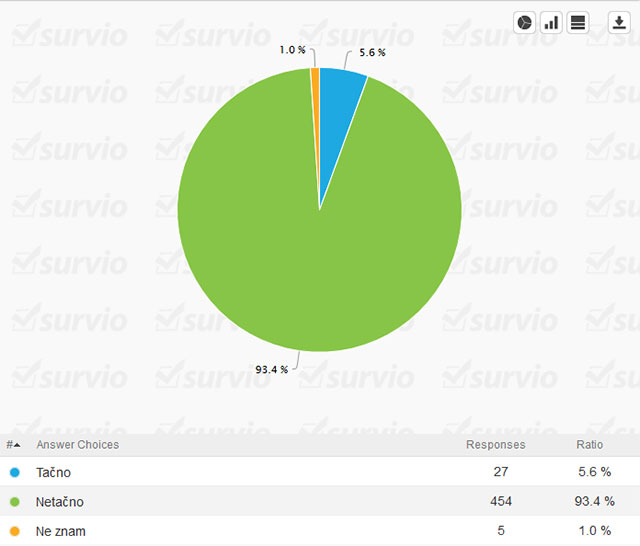Click the orange Ne znam legend dot
This screenshot has height=546, width=640.
[x=14, y=532]
